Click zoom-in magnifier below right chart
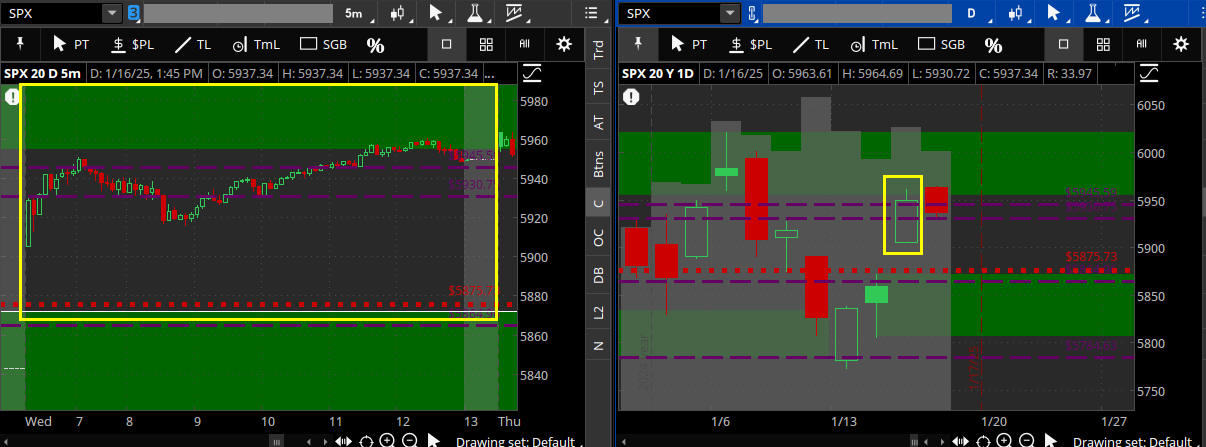The image size is (1206, 447). coord(1003,441)
